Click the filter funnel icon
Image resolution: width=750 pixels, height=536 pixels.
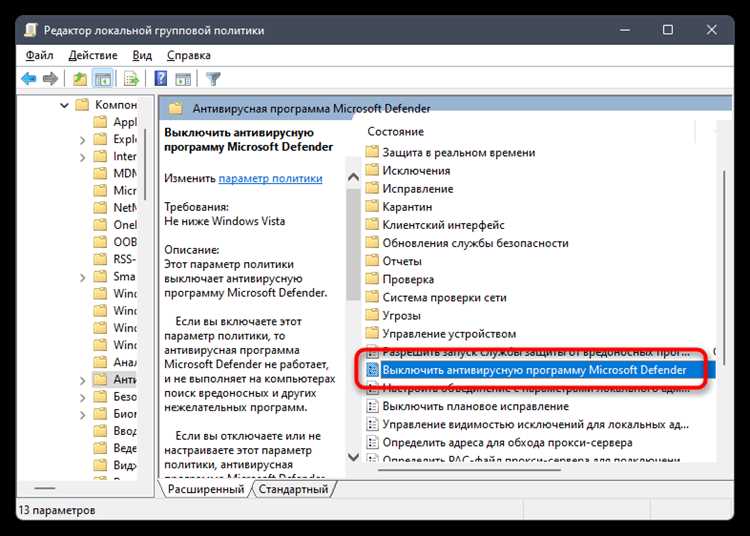[213, 78]
